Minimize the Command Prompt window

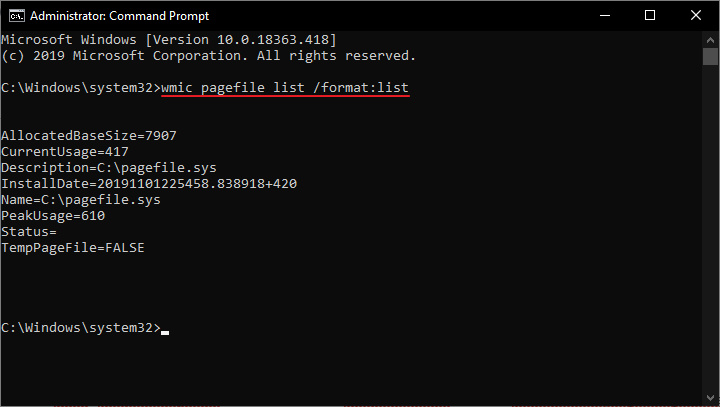tap(605, 16)
